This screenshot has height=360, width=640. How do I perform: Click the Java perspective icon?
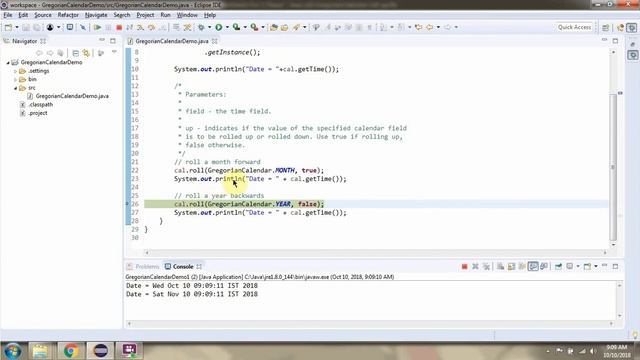(x=620, y=27)
